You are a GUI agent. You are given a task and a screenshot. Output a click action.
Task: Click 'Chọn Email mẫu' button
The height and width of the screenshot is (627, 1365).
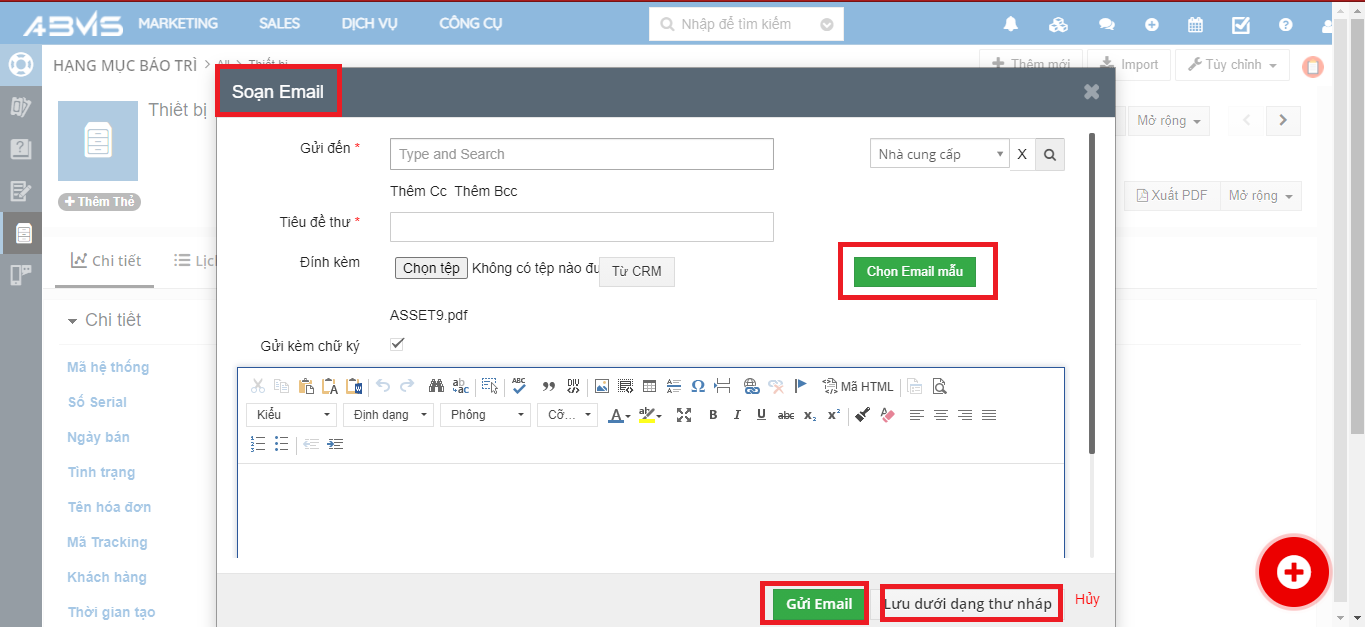pos(914,272)
